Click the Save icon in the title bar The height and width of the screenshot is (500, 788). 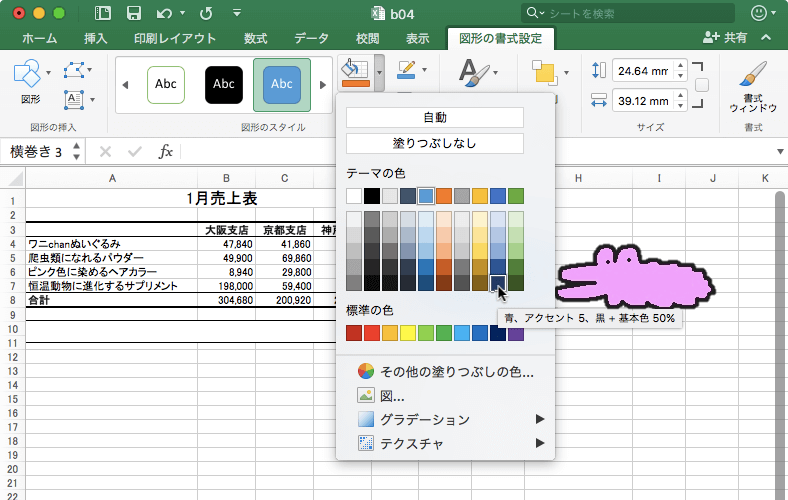(133, 14)
